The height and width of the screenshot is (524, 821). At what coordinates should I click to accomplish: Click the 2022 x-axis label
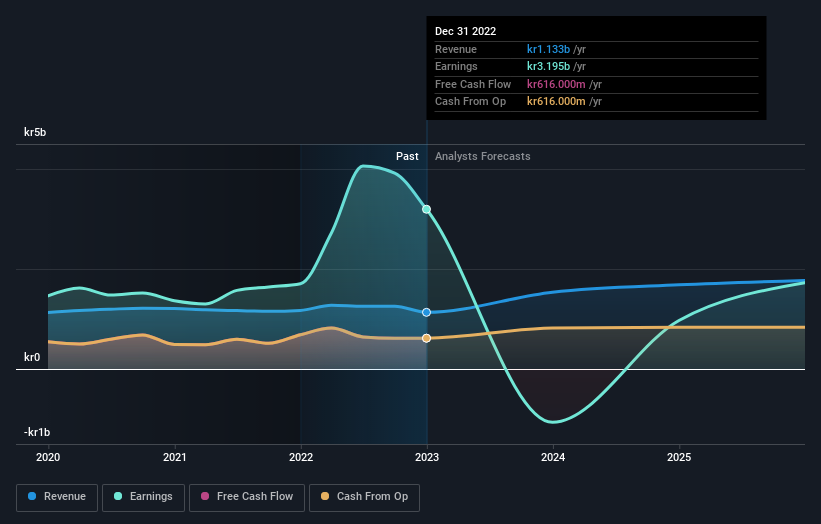pos(301,458)
